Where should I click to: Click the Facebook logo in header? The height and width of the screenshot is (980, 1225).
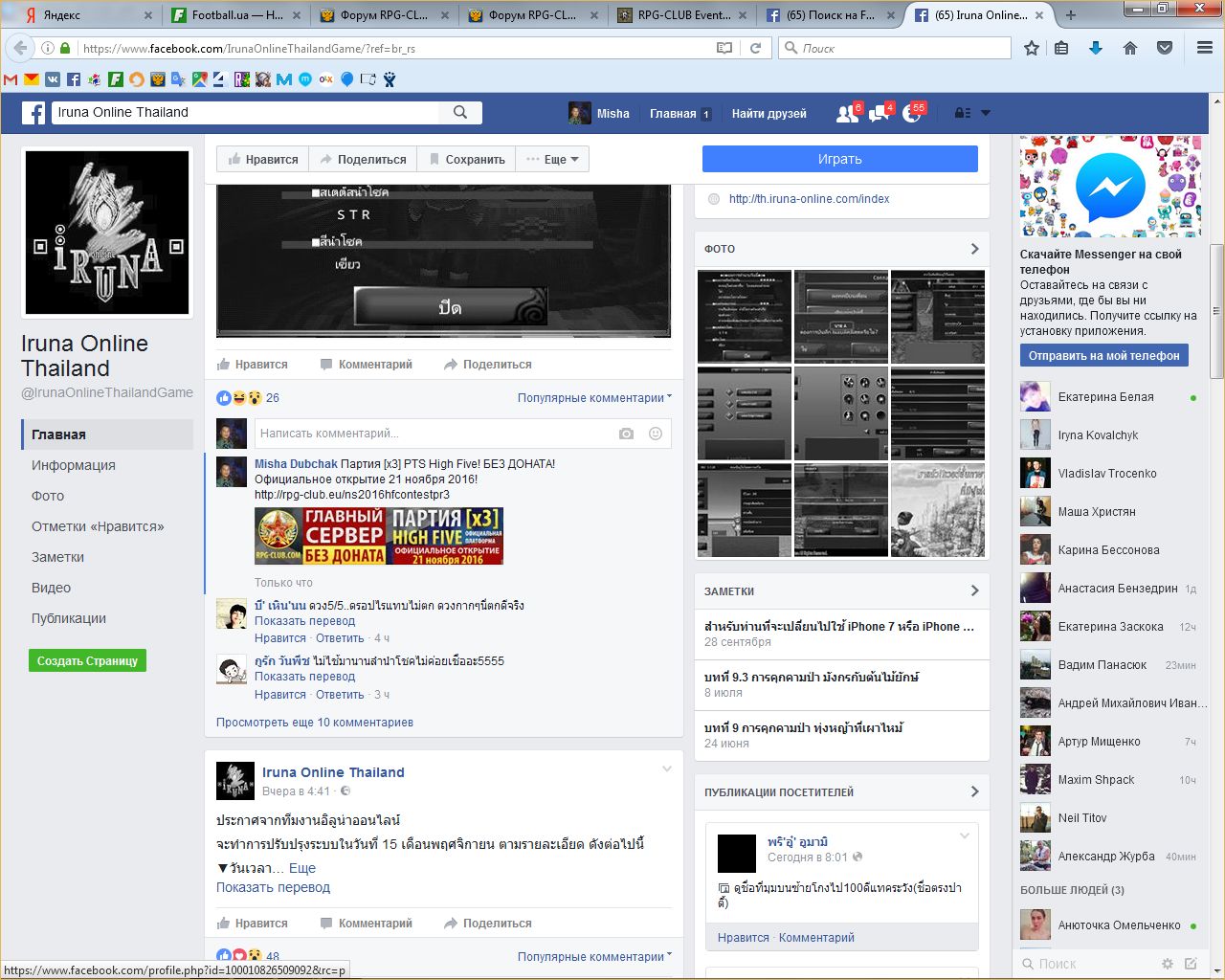click(33, 113)
